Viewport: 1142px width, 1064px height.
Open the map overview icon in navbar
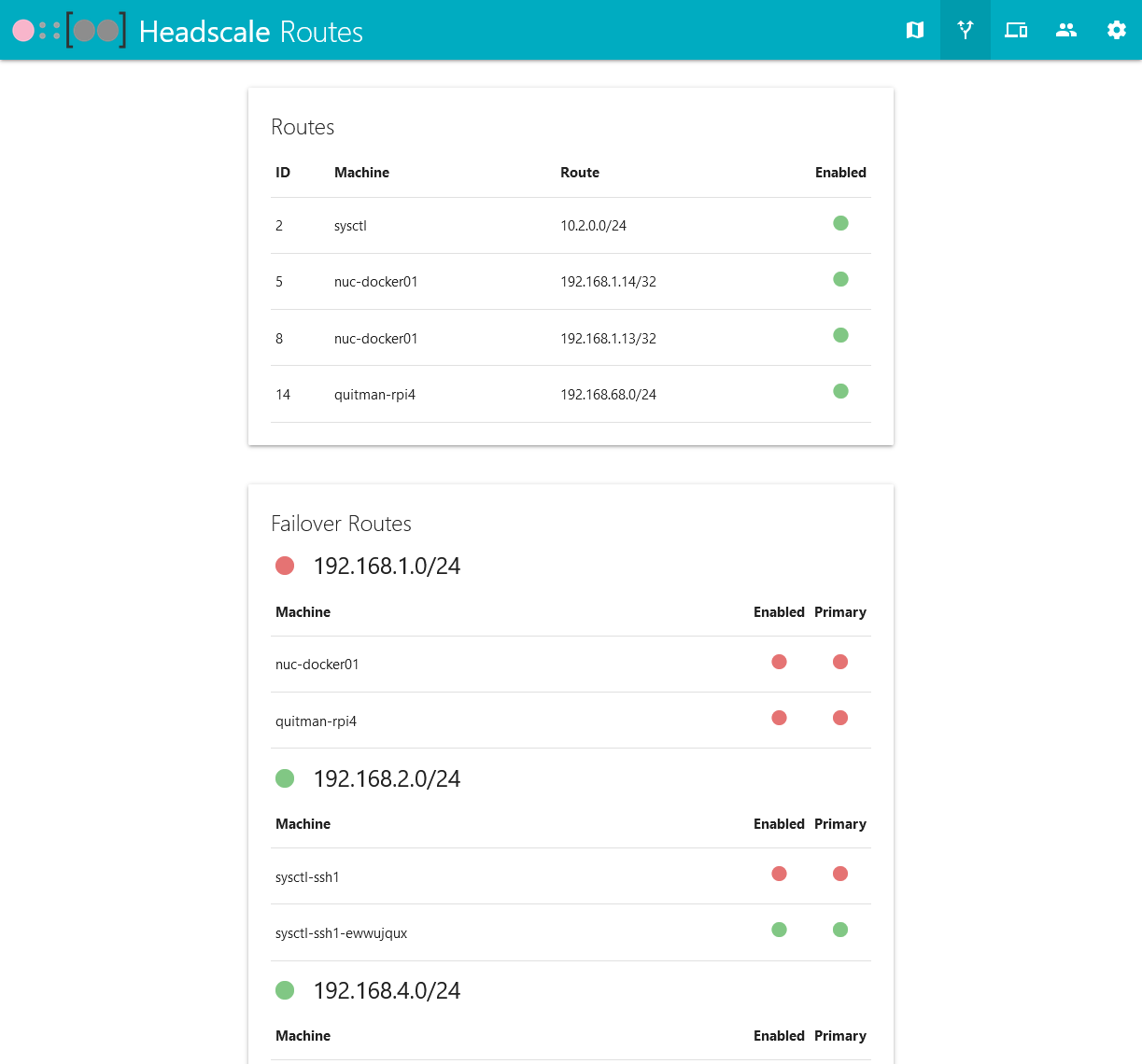915,30
